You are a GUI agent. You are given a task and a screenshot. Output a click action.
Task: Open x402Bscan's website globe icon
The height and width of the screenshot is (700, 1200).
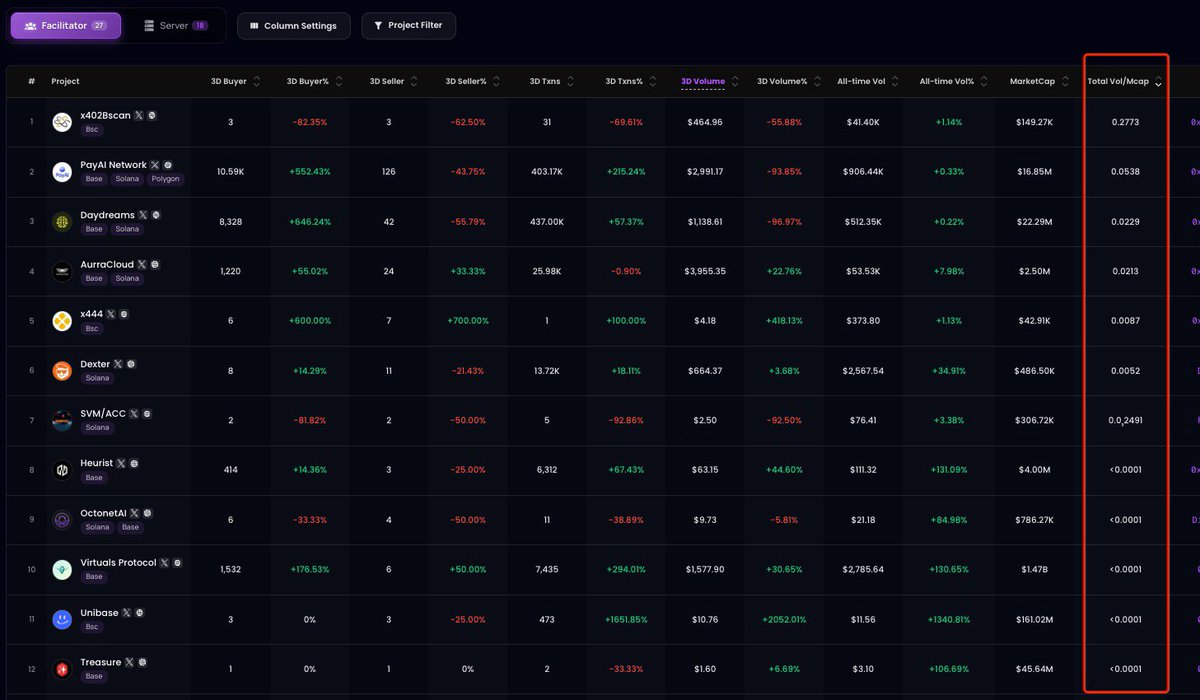pyautogui.click(x=152, y=116)
